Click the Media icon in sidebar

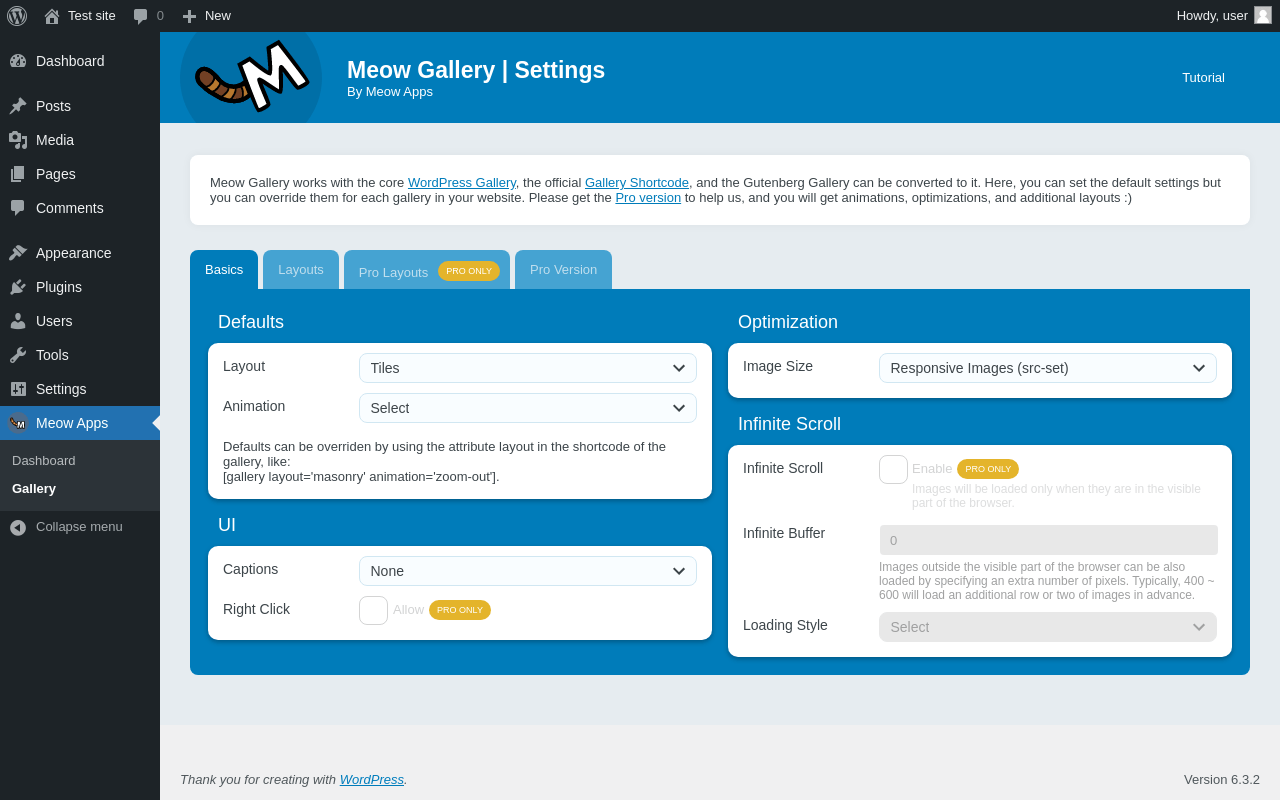point(18,140)
